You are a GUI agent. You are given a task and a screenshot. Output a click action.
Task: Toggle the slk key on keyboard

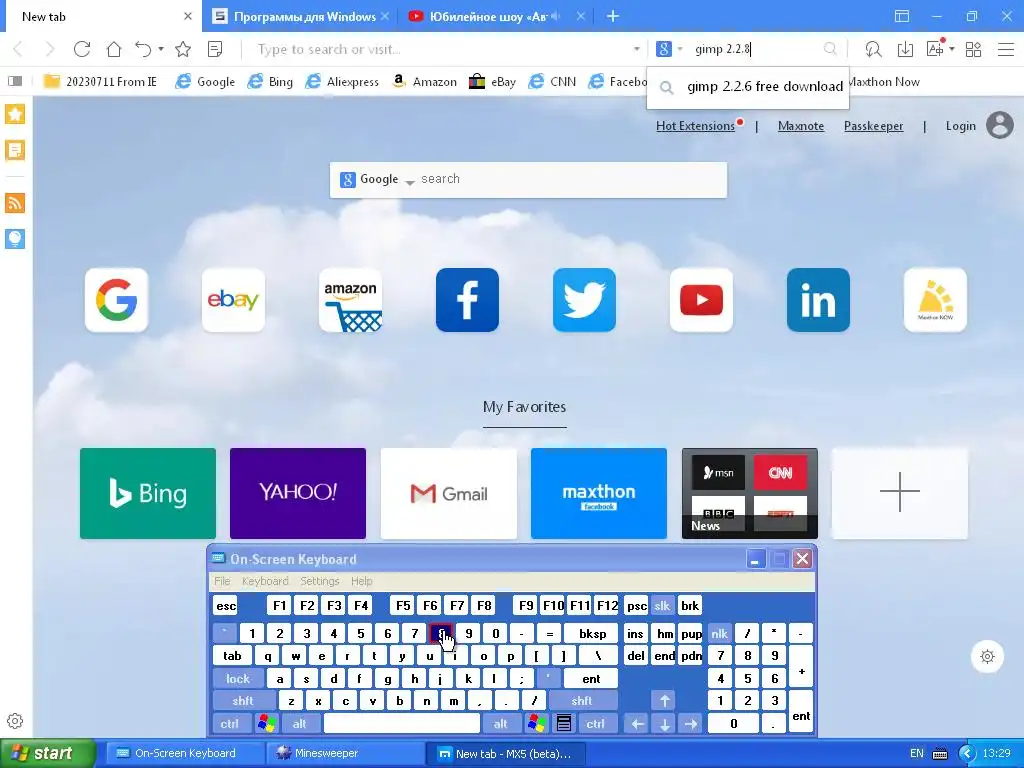662,605
